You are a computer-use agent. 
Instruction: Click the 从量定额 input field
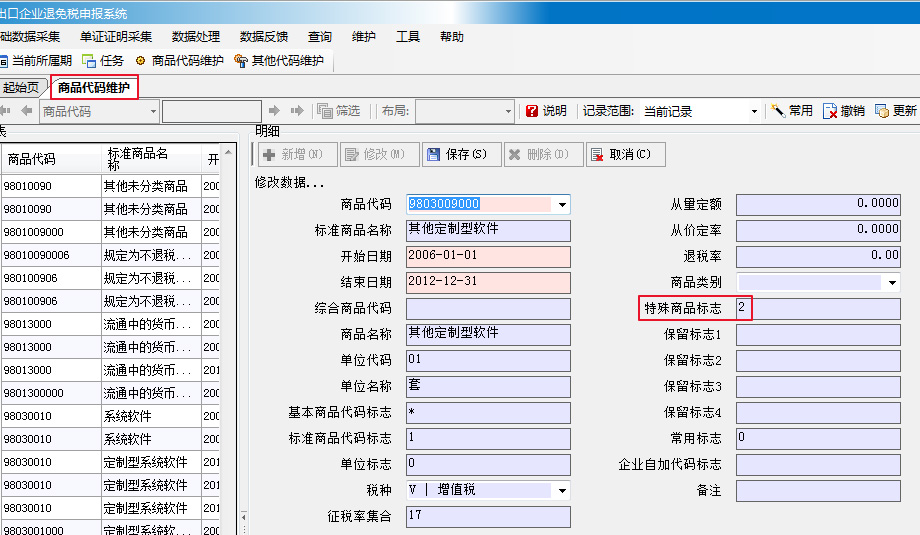coord(818,205)
